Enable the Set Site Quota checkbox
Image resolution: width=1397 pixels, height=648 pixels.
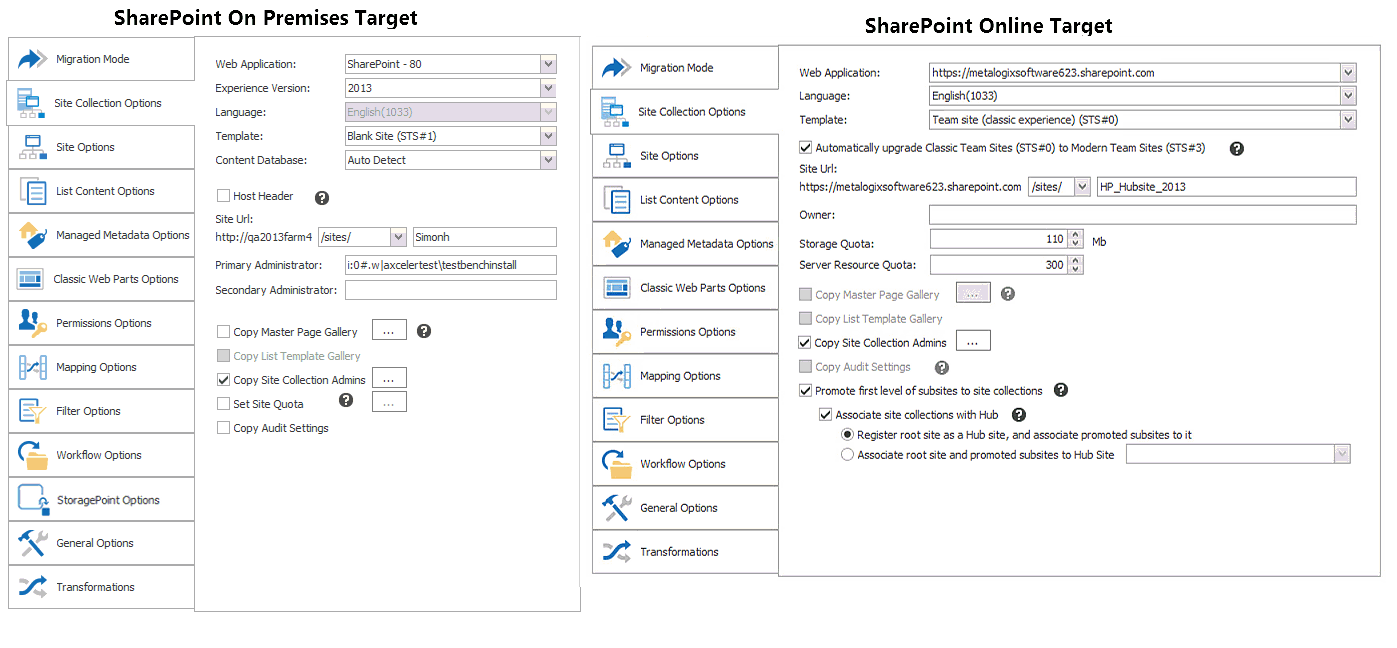click(x=224, y=404)
